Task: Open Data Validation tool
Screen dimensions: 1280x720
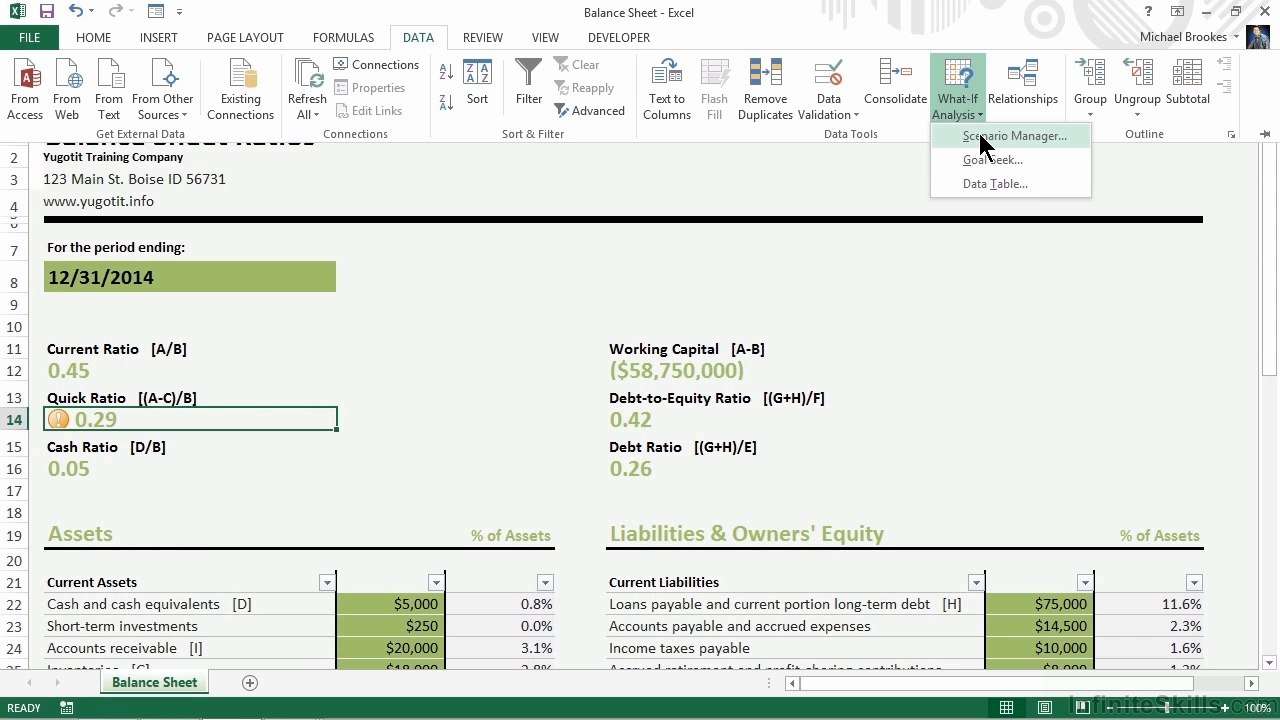Action: (x=828, y=90)
